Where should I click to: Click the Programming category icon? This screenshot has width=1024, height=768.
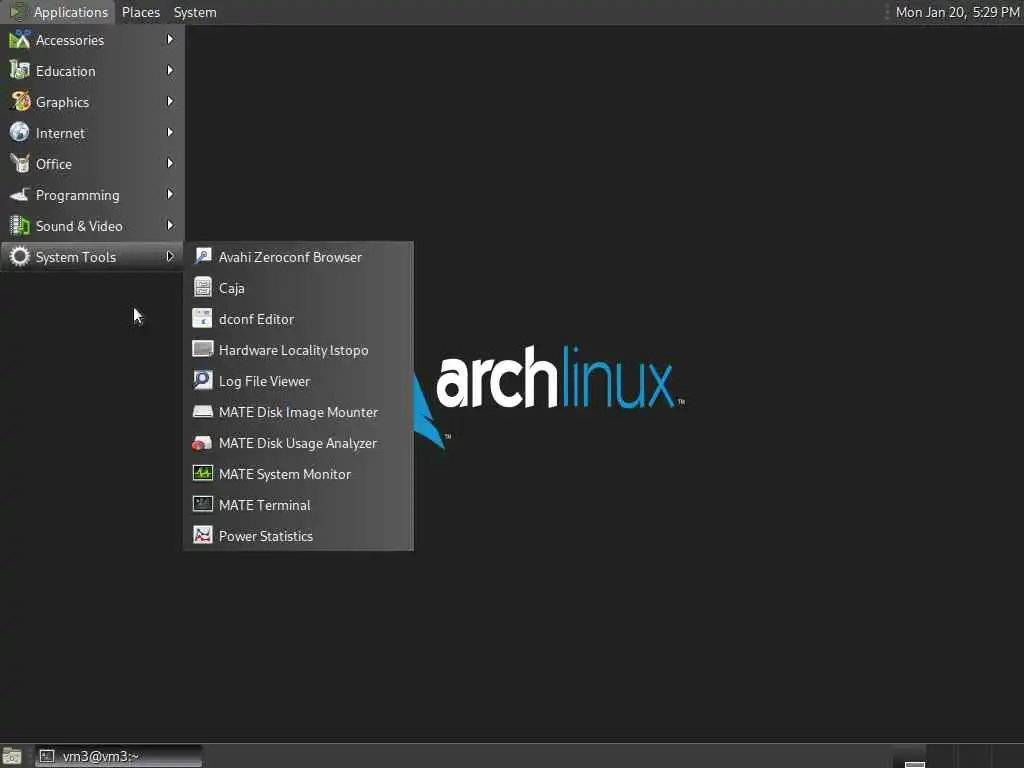pyautogui.click(x=20, y=195)
